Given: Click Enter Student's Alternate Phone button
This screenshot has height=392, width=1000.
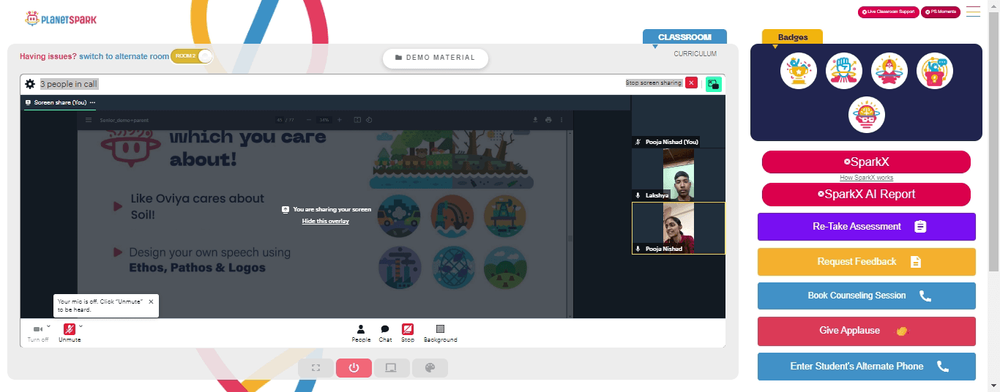Looking at the screenshot, I should click(866, 367).
